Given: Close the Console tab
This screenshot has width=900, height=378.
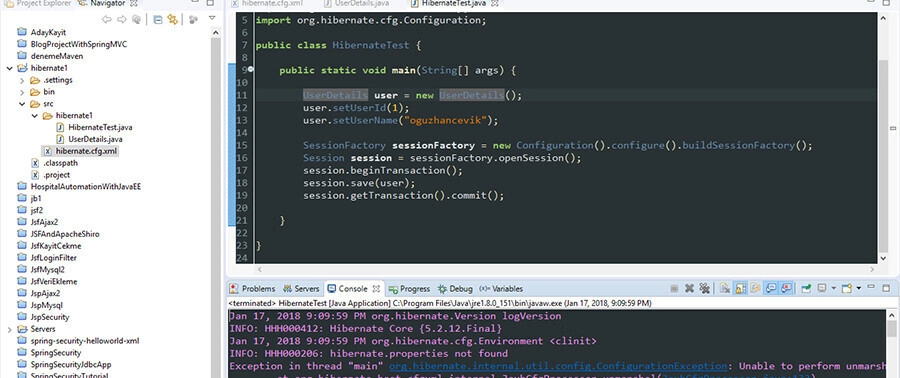Looking at the screenshot, I should pyautogui.click(x=376, y=289).
